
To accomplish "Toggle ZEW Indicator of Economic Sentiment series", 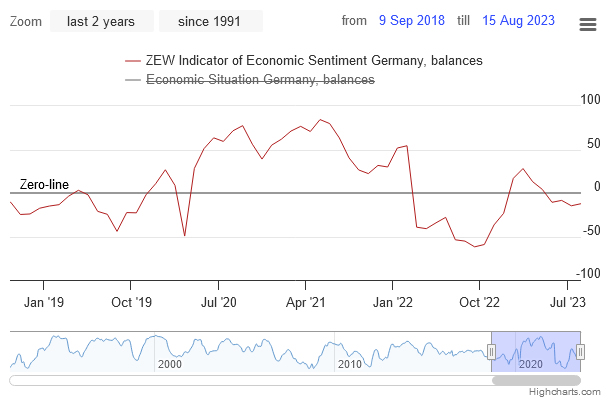I will pos(314,61).
